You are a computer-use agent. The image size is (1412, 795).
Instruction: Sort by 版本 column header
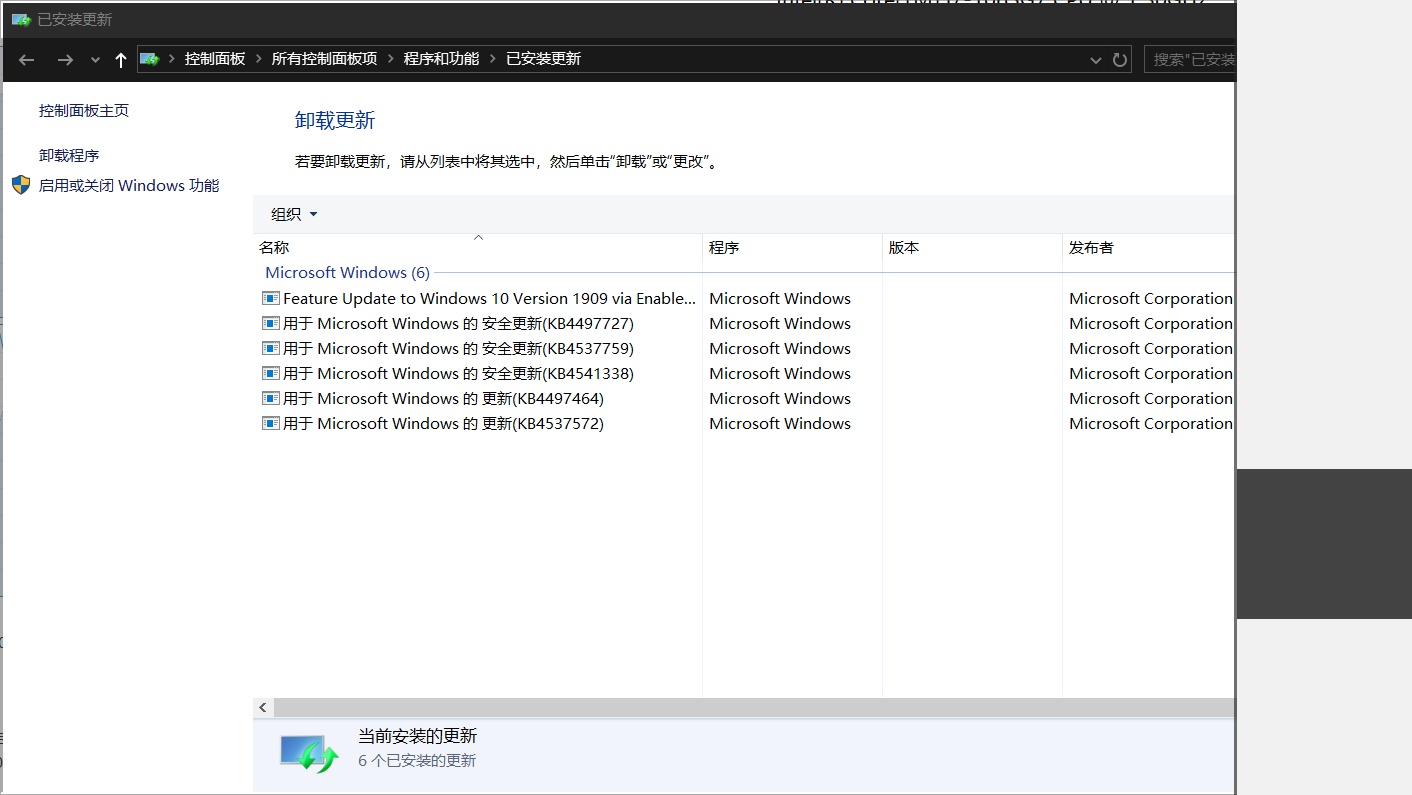972,248
